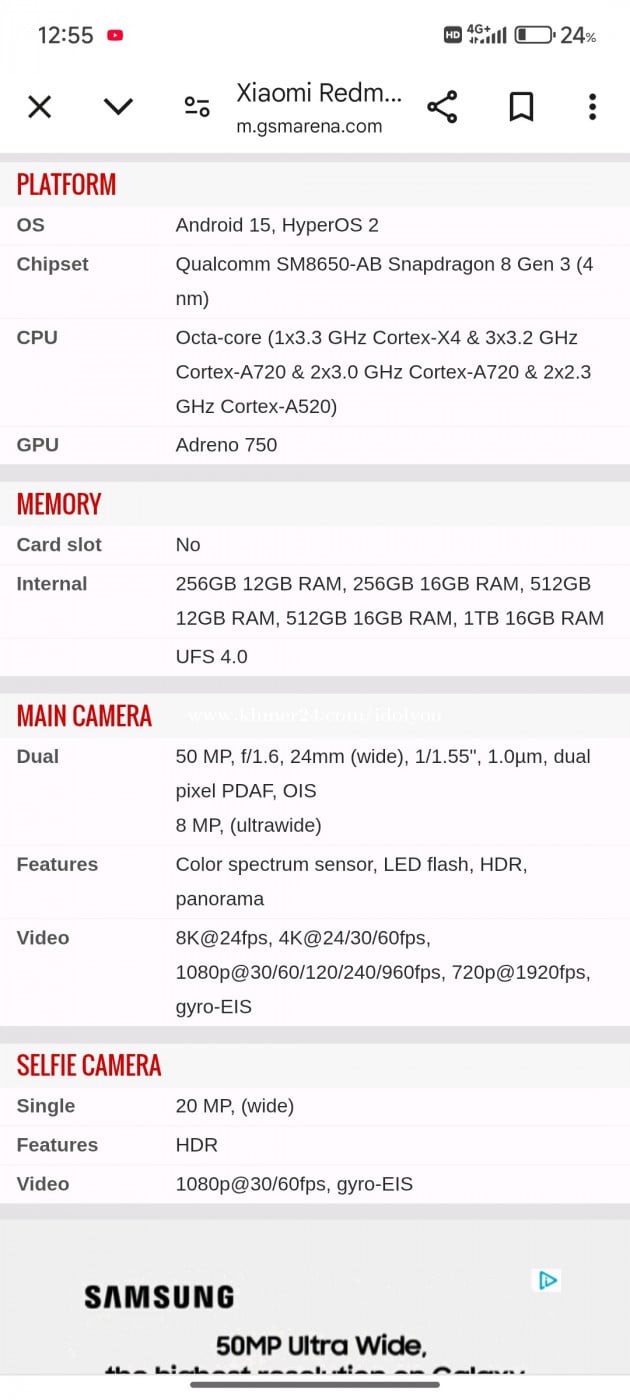Open site settings tune icon
This screenshot has height=1400, width=630.
(x=197, y=107)
